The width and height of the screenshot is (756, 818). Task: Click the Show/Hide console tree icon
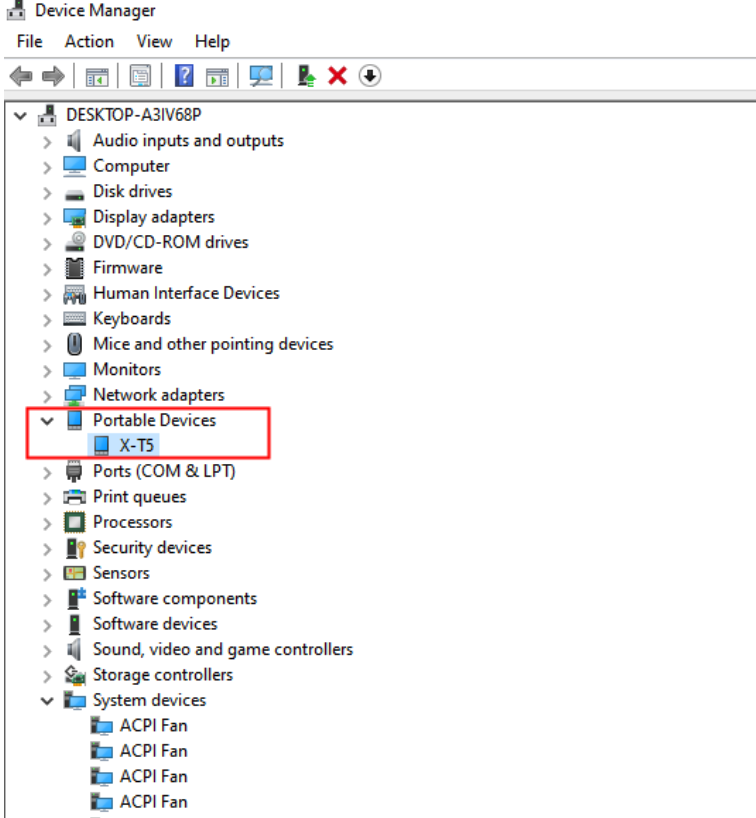[x=97, y=76]
